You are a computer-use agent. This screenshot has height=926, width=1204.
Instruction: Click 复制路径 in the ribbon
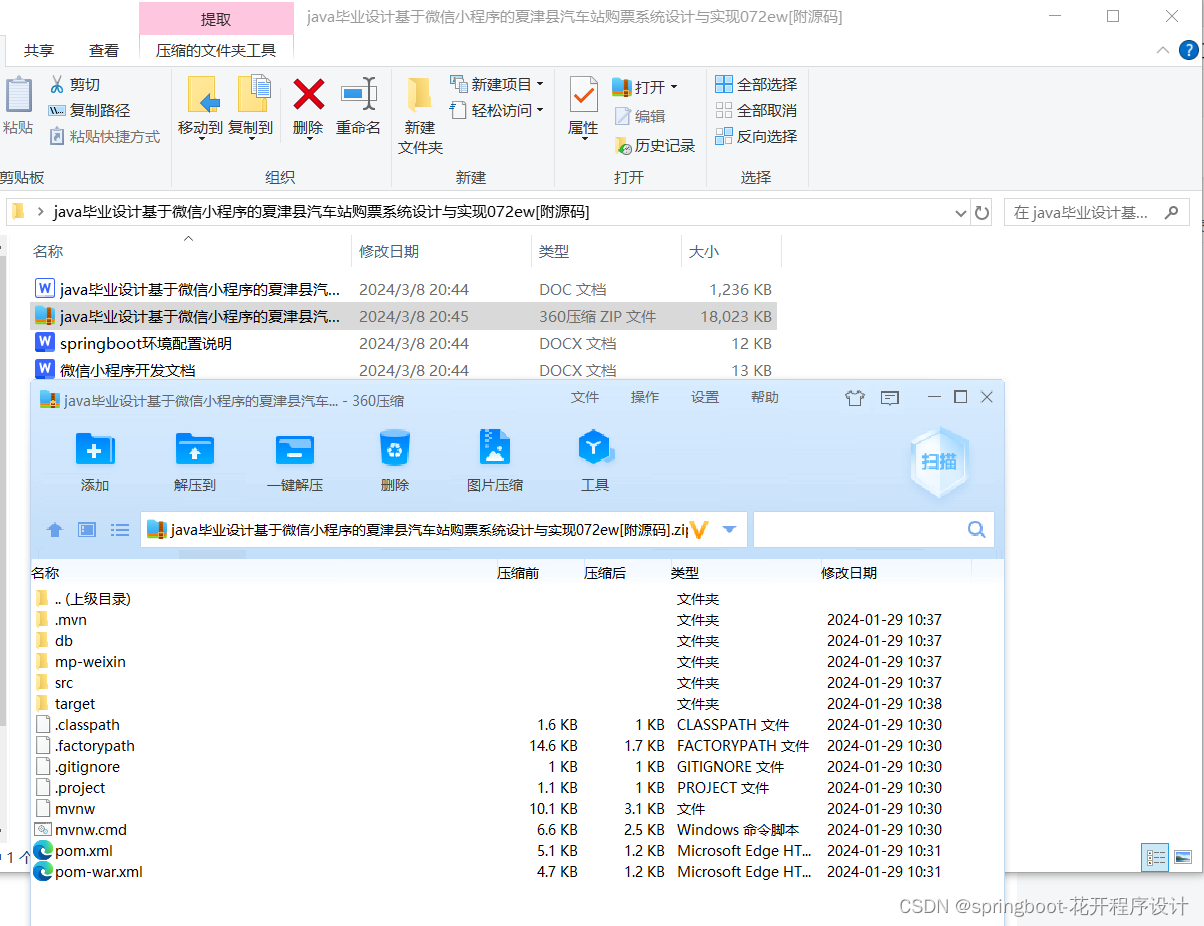click(89, 111)
